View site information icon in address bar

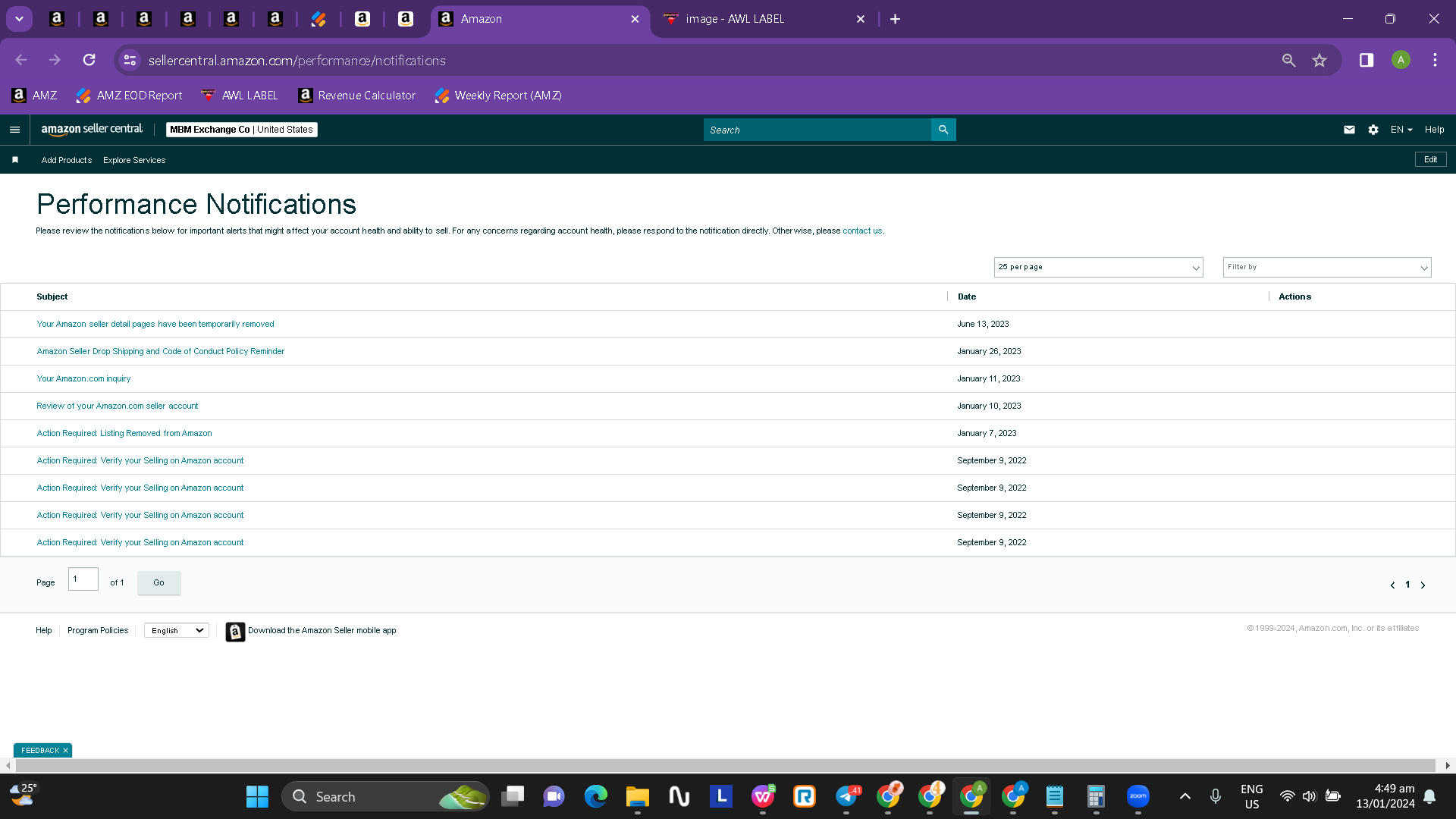(x=130, y=60)
